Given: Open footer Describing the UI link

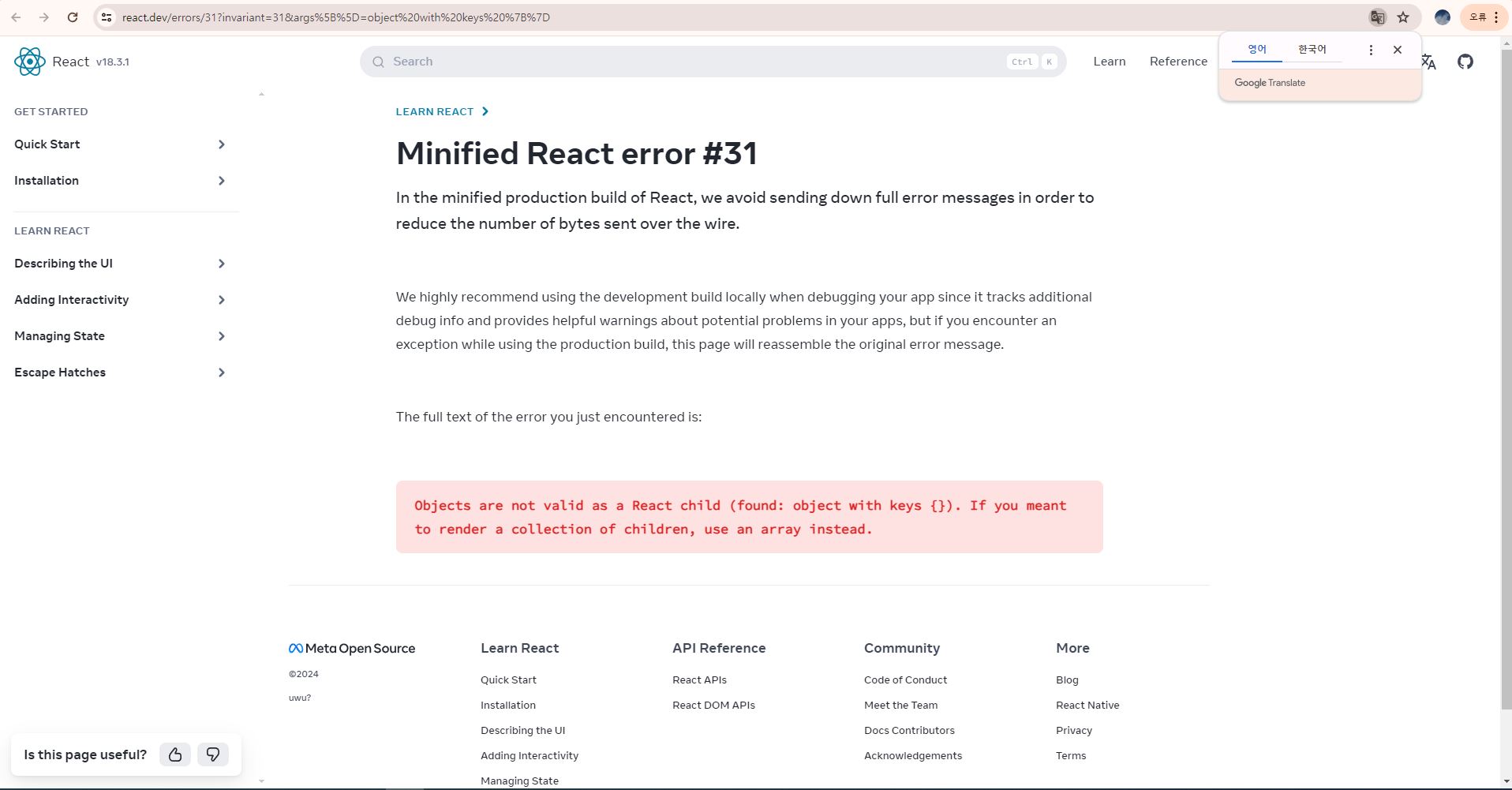Looking at the screenshot, I should click(x=522, y=730).
